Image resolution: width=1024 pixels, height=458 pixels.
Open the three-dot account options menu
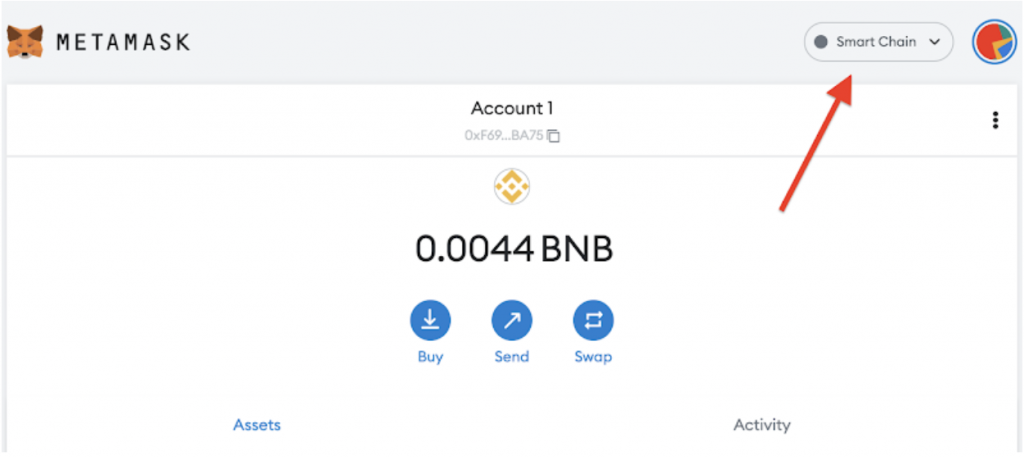995,120
